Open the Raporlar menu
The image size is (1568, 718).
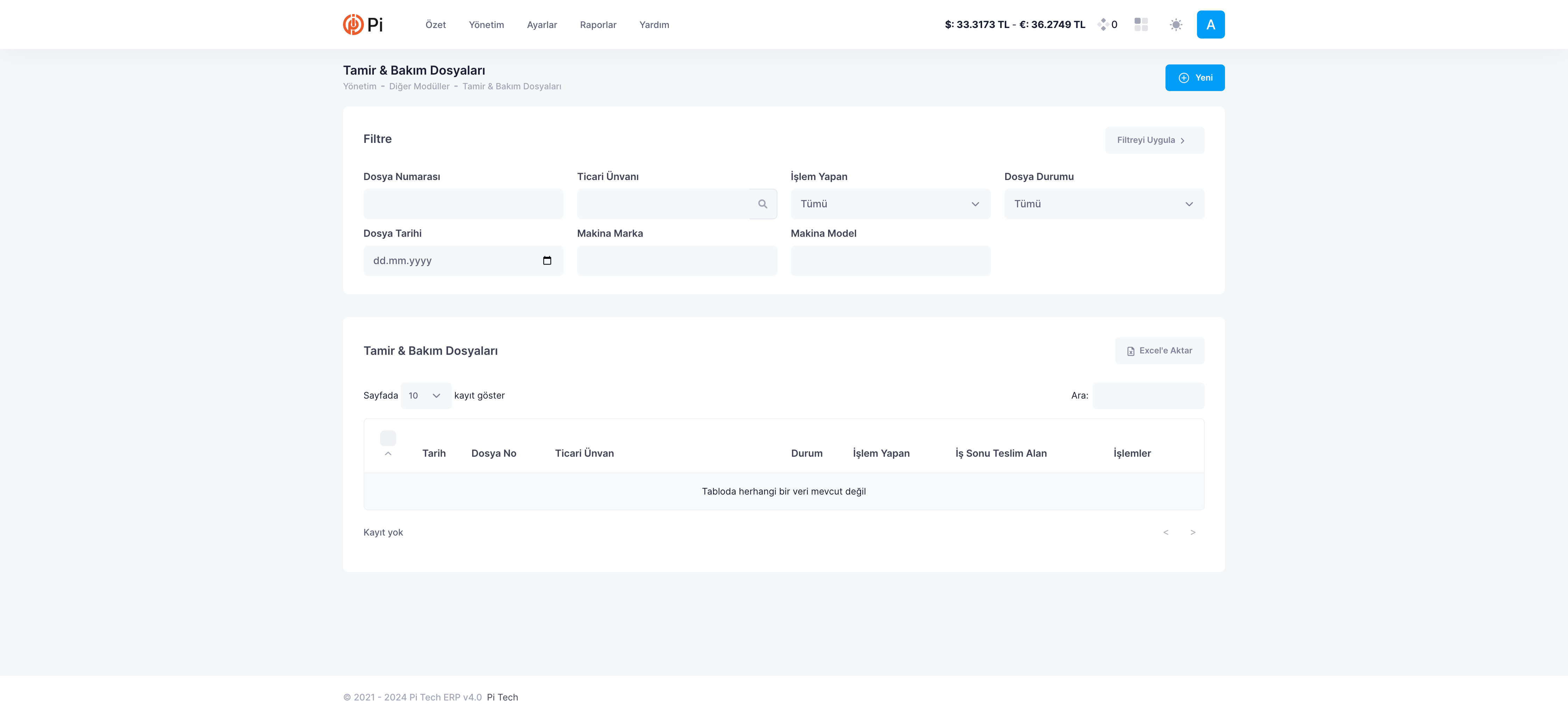coord(598,25)
